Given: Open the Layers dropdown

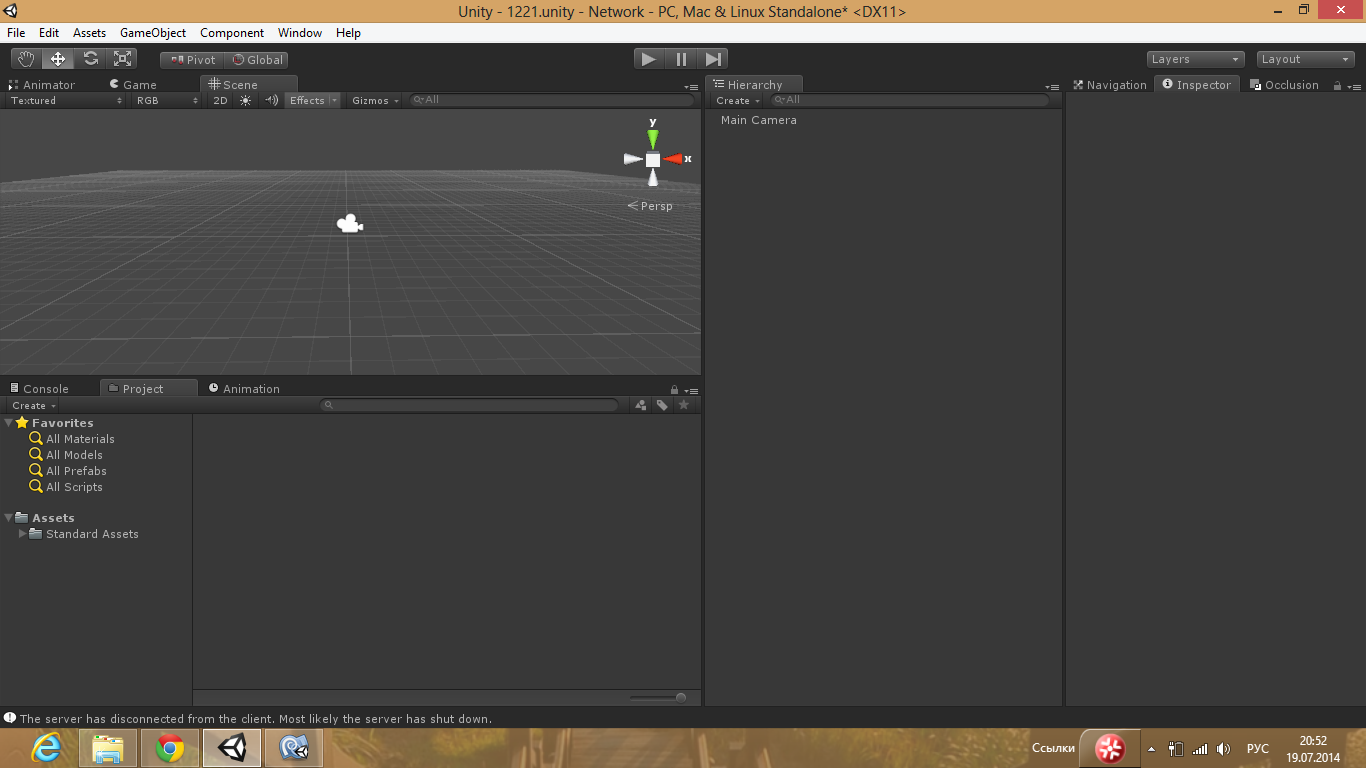Looking at the screenshot, I should (1195, 59).
